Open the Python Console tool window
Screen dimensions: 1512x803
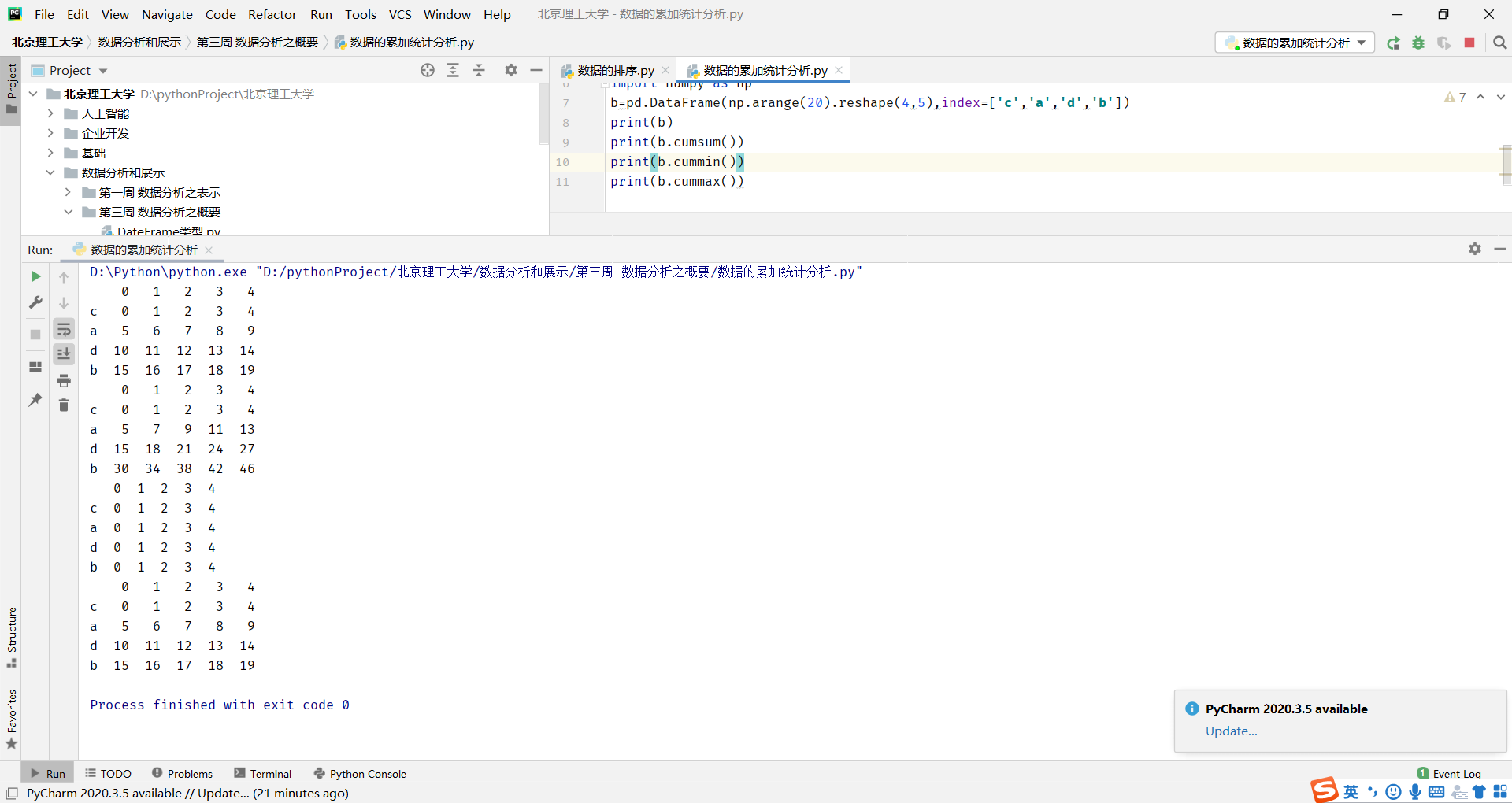pyautogui.click(x=360, y=773)
